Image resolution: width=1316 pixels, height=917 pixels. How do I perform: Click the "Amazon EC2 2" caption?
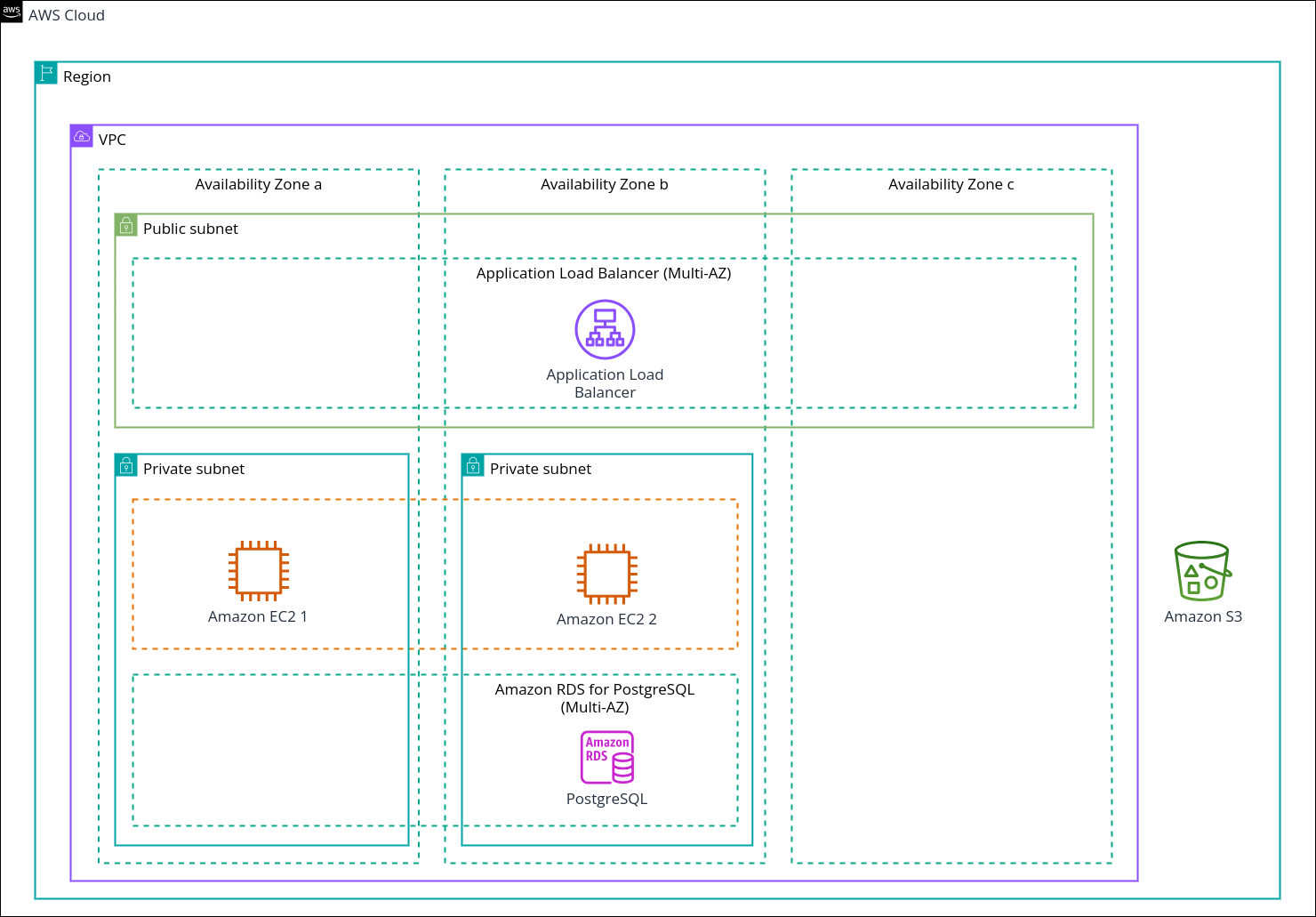(606, 619)
